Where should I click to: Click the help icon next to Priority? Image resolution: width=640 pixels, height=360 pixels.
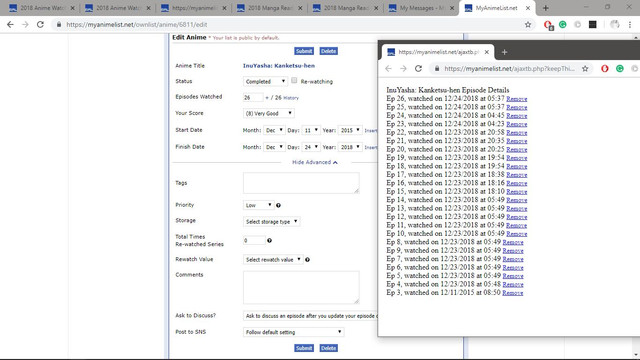(x=278, y=205)
